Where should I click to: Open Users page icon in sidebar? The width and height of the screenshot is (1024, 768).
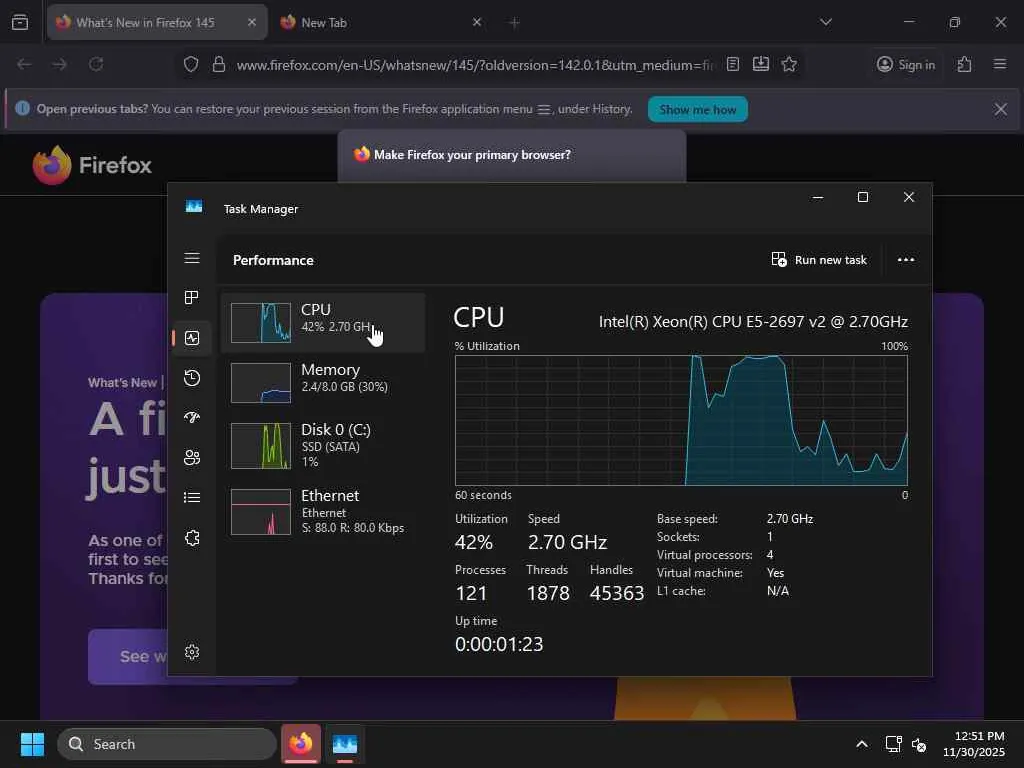click(192, 458)
